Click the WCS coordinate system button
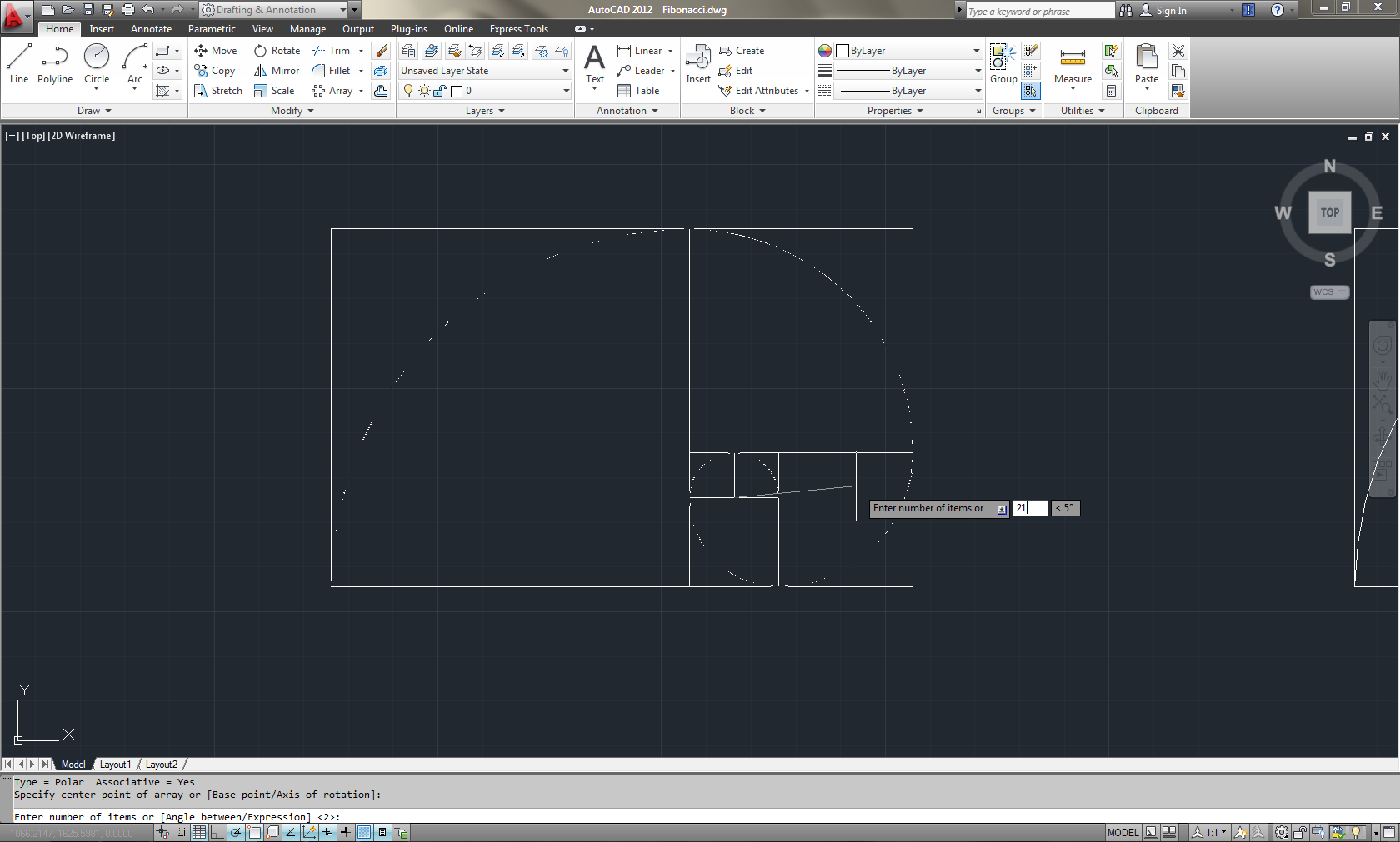The image size is (1400, 842). tap(1329, 292)
